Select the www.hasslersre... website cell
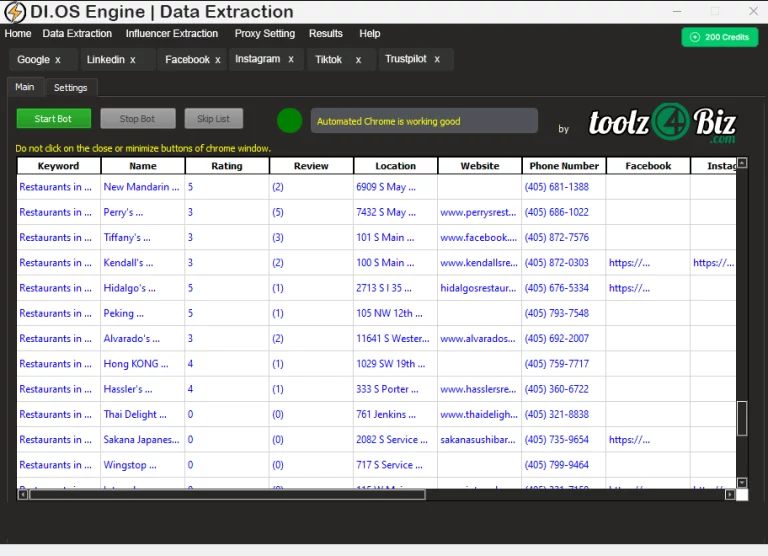 pos(480,389)
